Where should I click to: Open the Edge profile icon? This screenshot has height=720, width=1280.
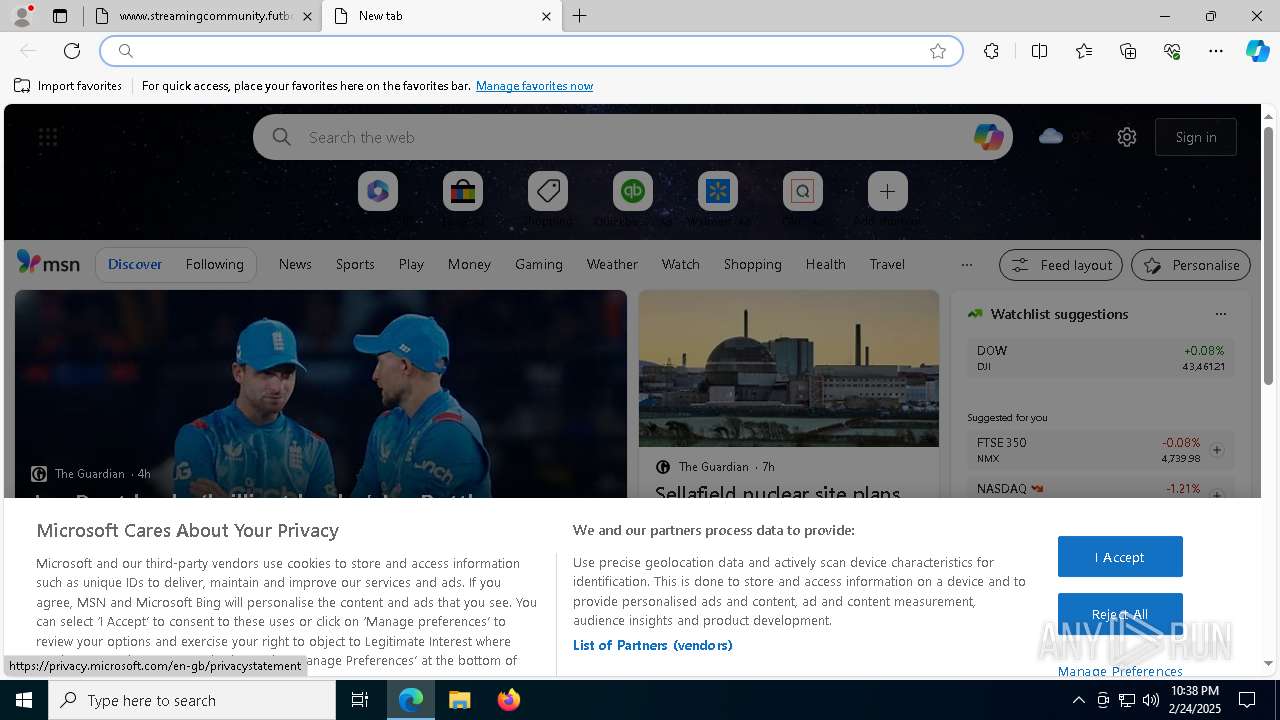(21, 16)
